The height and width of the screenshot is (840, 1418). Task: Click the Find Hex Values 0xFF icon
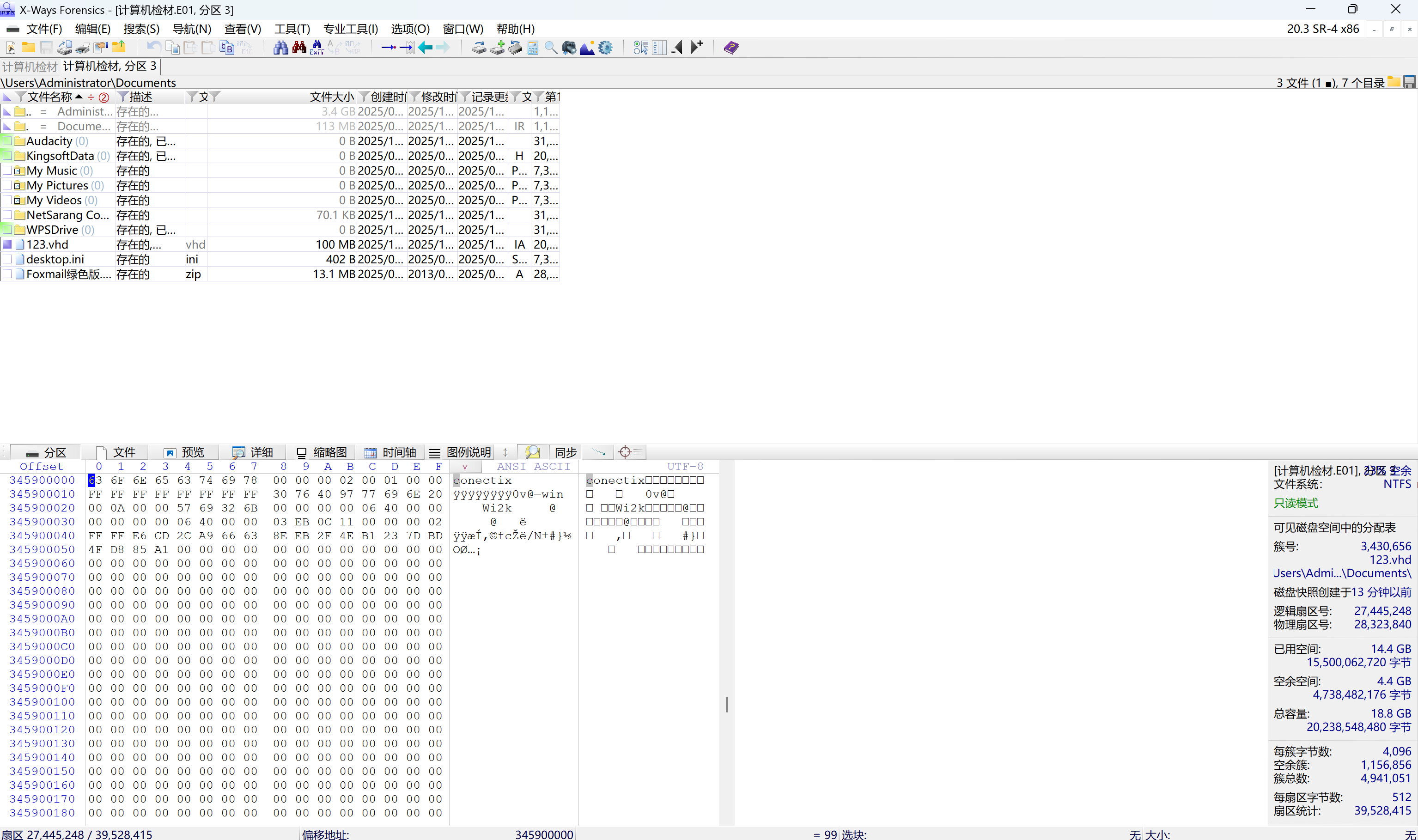[x=317, y=48]
